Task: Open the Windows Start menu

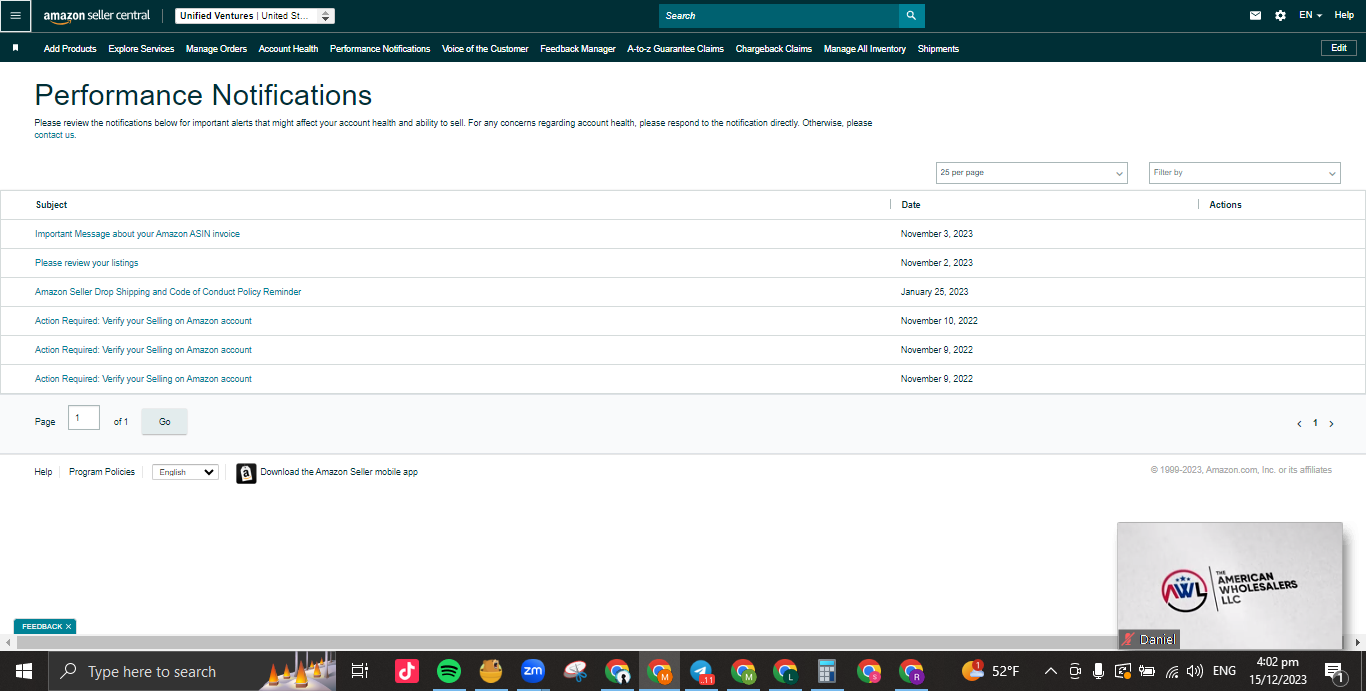Action: pos(23,671)
